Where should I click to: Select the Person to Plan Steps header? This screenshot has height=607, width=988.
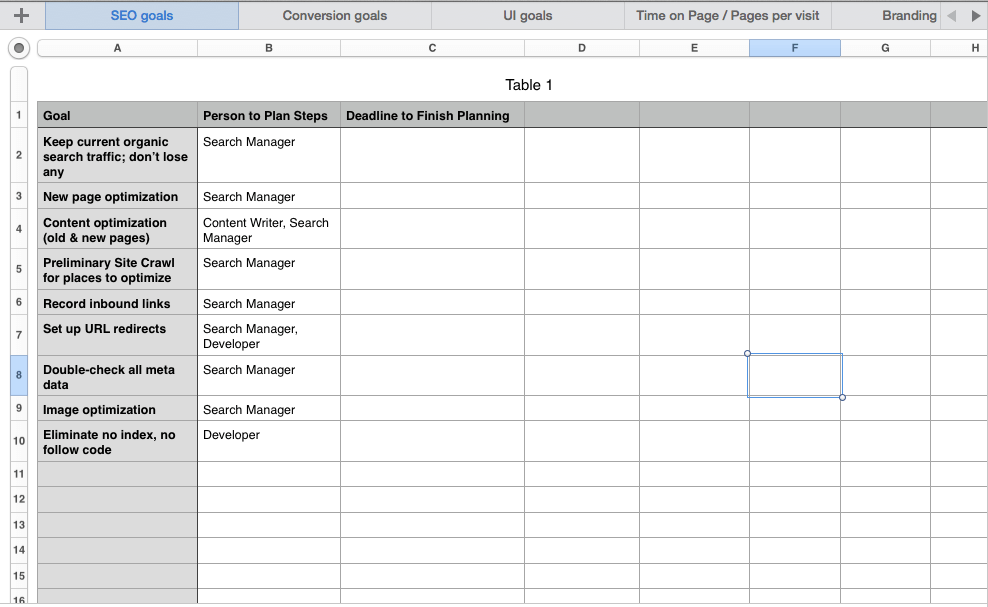269,115
